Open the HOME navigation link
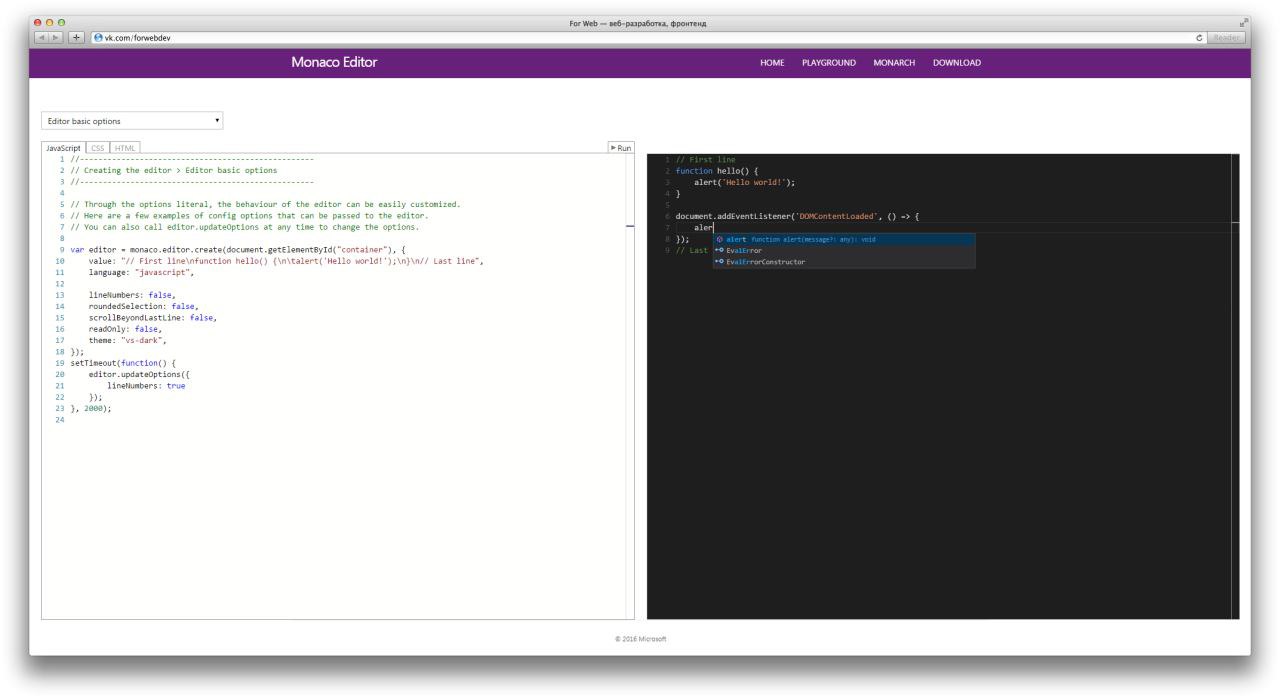 (x=772, y=63)
